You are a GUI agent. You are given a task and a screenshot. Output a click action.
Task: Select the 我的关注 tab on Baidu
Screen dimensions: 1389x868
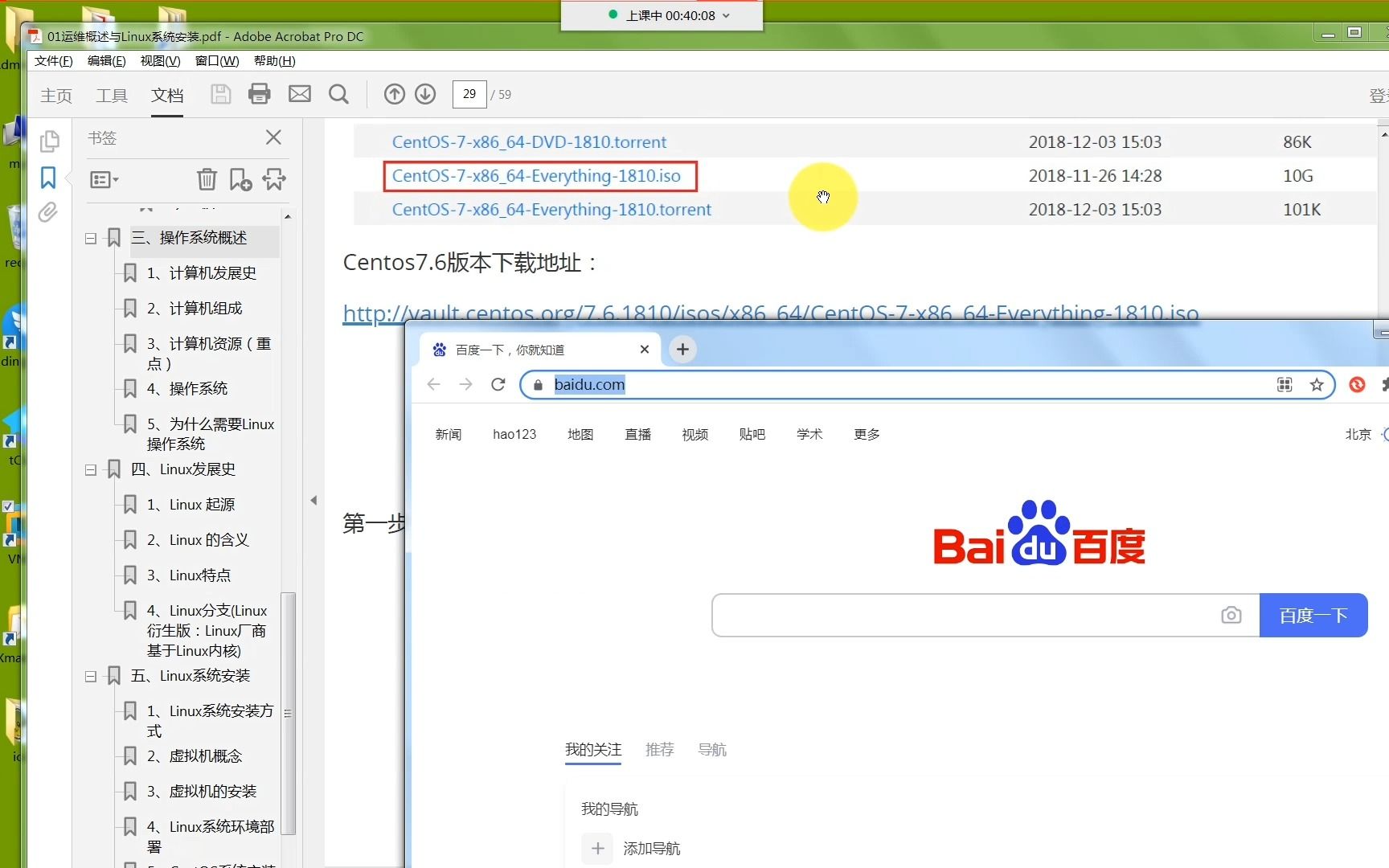click(x=593, y=749)
